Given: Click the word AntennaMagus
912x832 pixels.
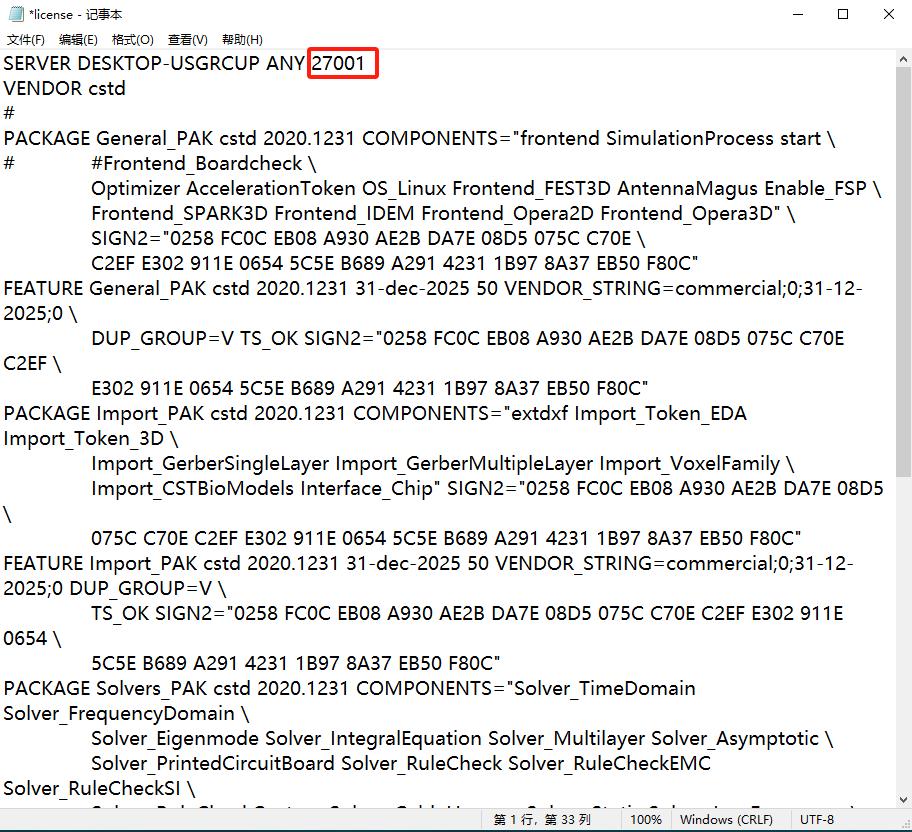Looking at the screenshot, I should (687, 189).
